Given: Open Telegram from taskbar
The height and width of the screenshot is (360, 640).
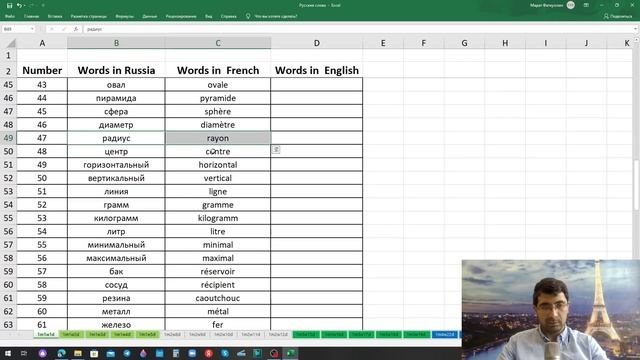Looking at the screenshot, I should [x=127, y=353].
